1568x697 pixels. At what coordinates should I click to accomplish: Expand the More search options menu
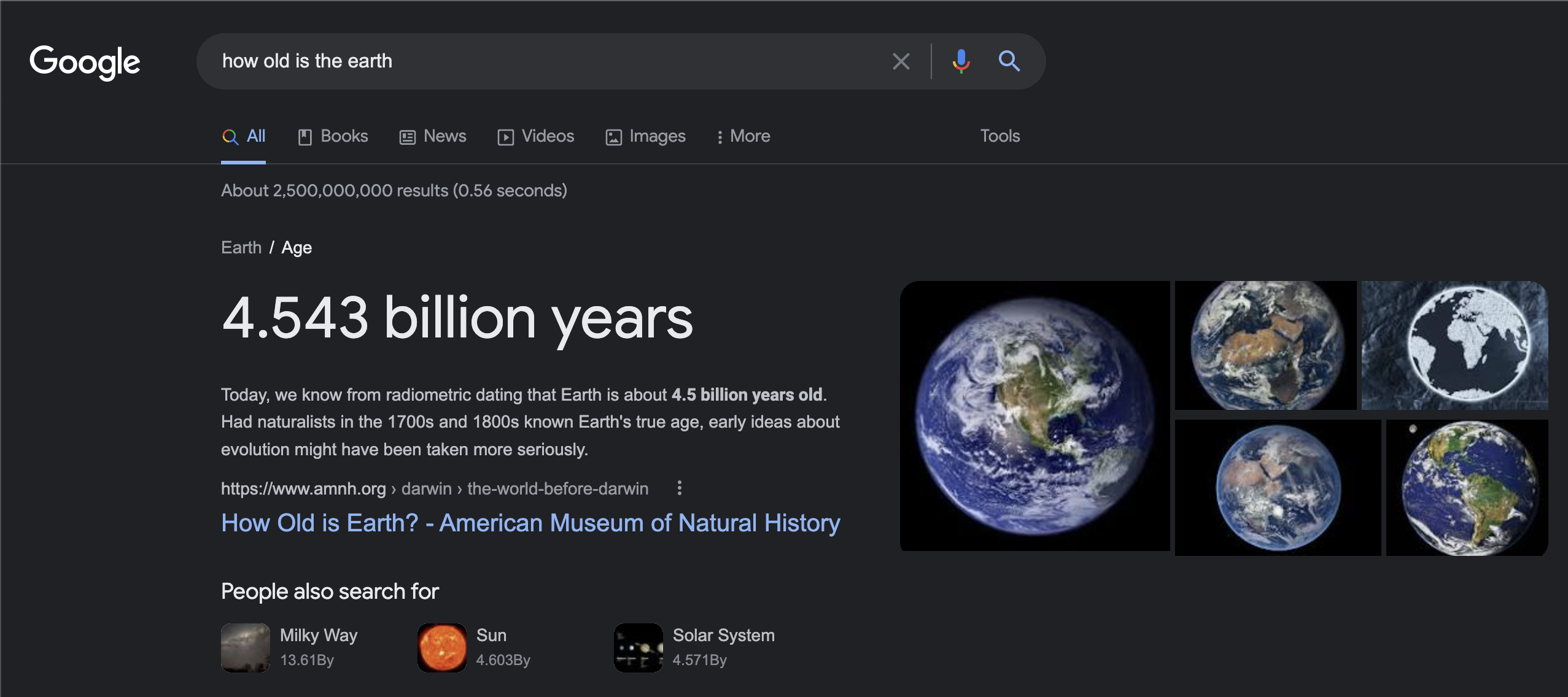coord(743,136)
